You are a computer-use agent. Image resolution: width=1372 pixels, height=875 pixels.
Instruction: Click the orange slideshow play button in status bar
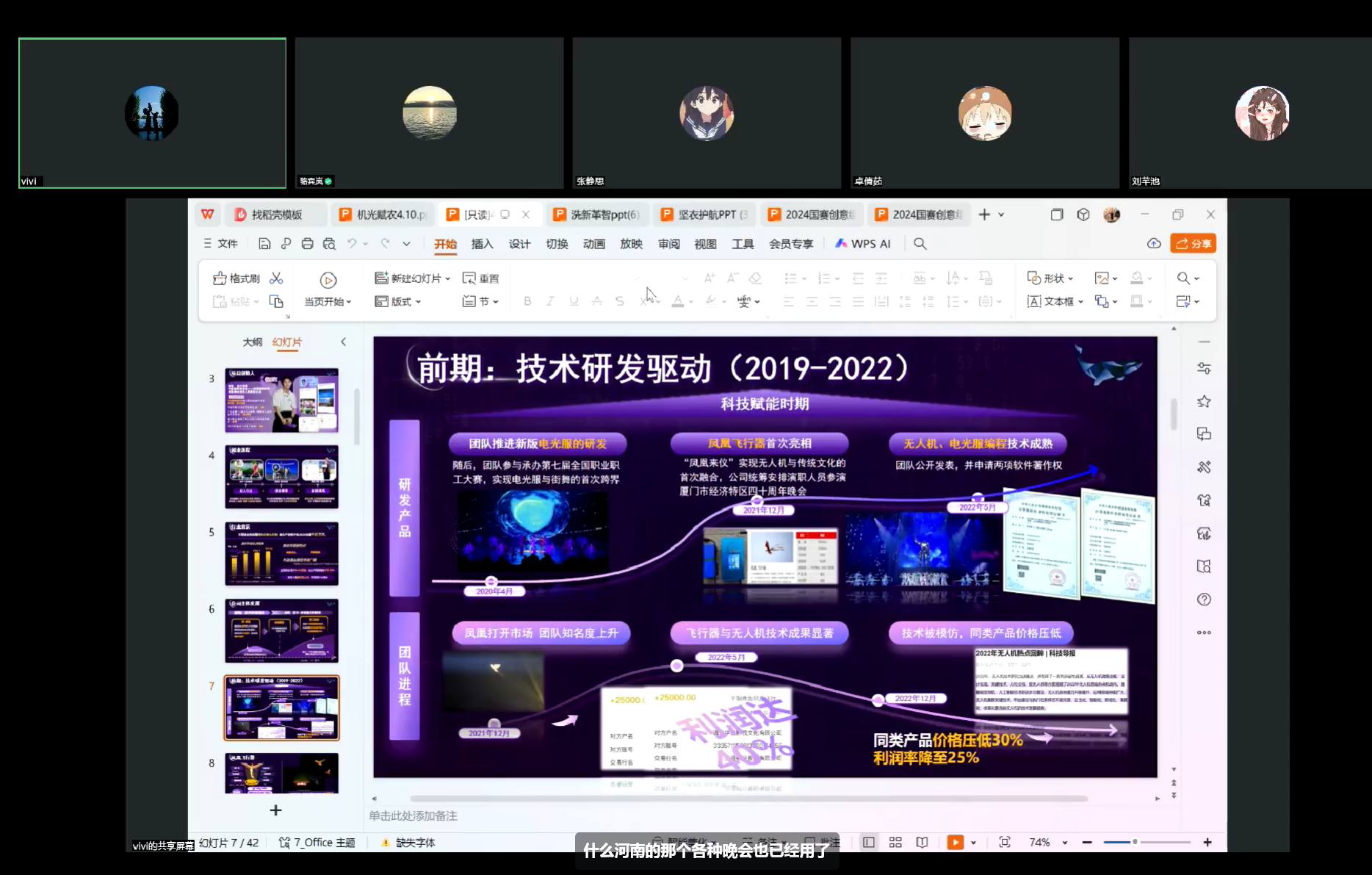955,843
